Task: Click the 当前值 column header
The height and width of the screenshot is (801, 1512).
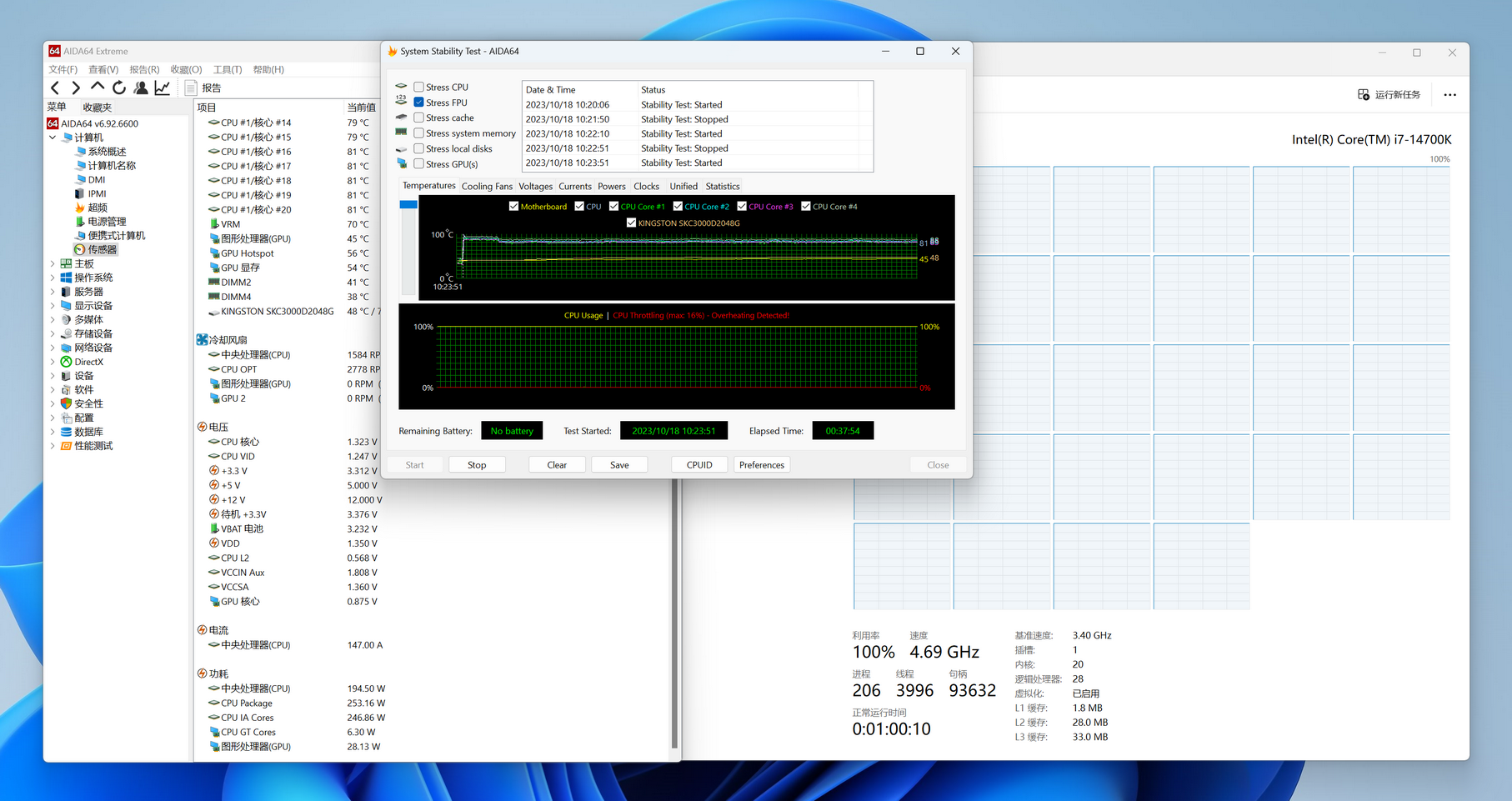Action: [x=363, y=108]
